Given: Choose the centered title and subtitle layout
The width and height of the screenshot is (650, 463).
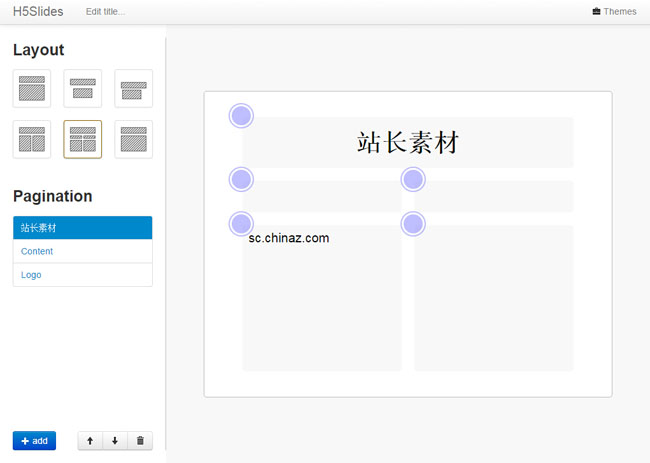Looking at the screenshot, I should (x=83, y=88).
